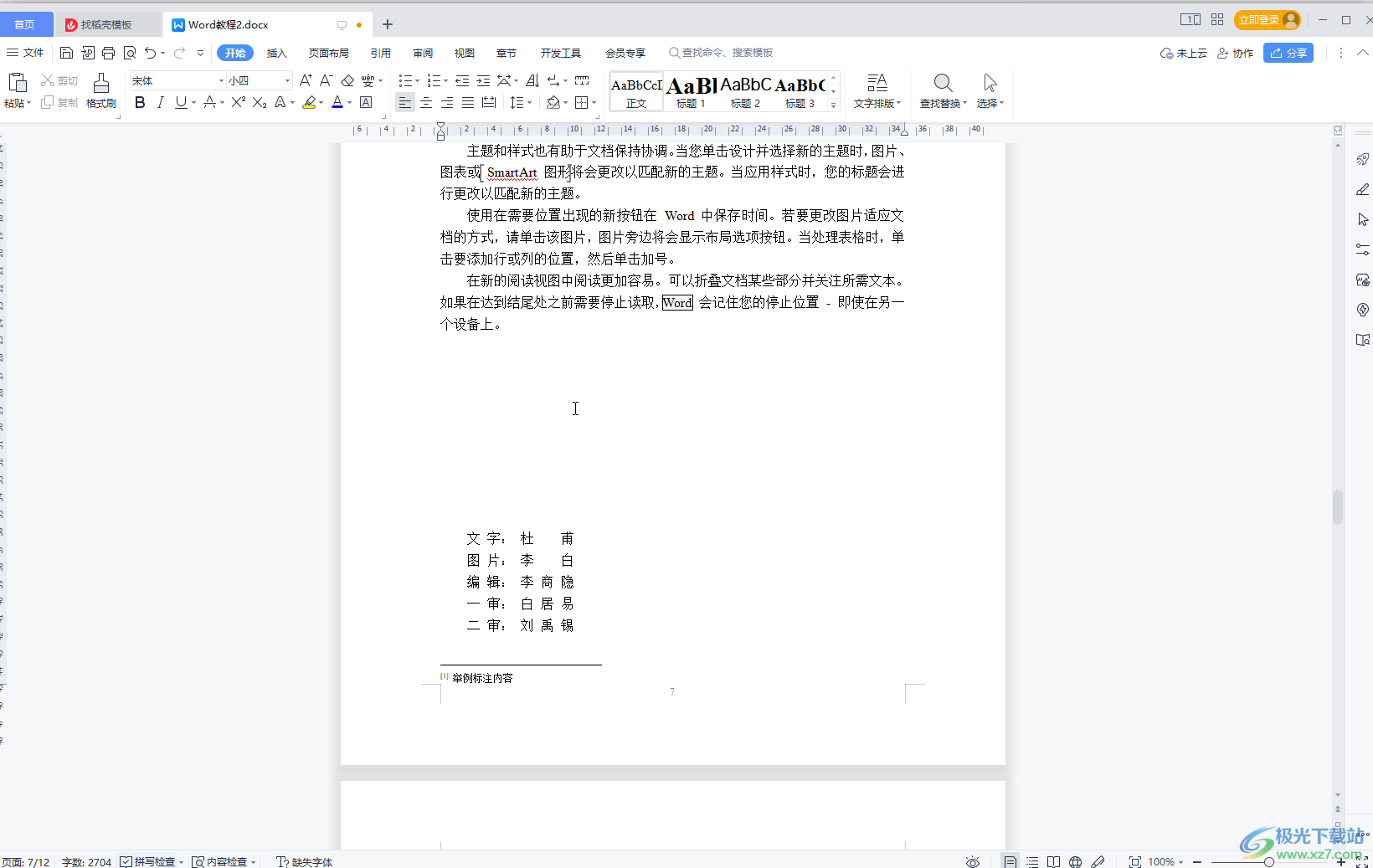Decrease font size with A- icon

(327, 80)
